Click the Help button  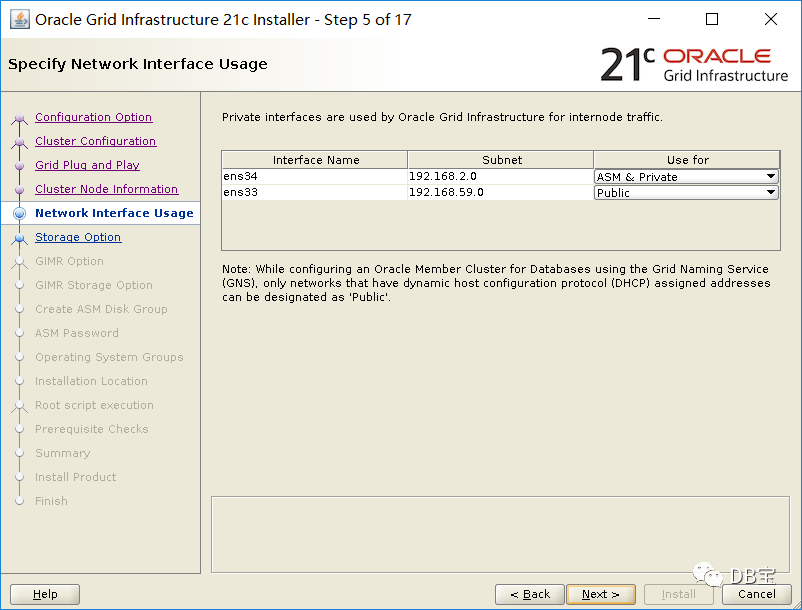tap(45, 594)
